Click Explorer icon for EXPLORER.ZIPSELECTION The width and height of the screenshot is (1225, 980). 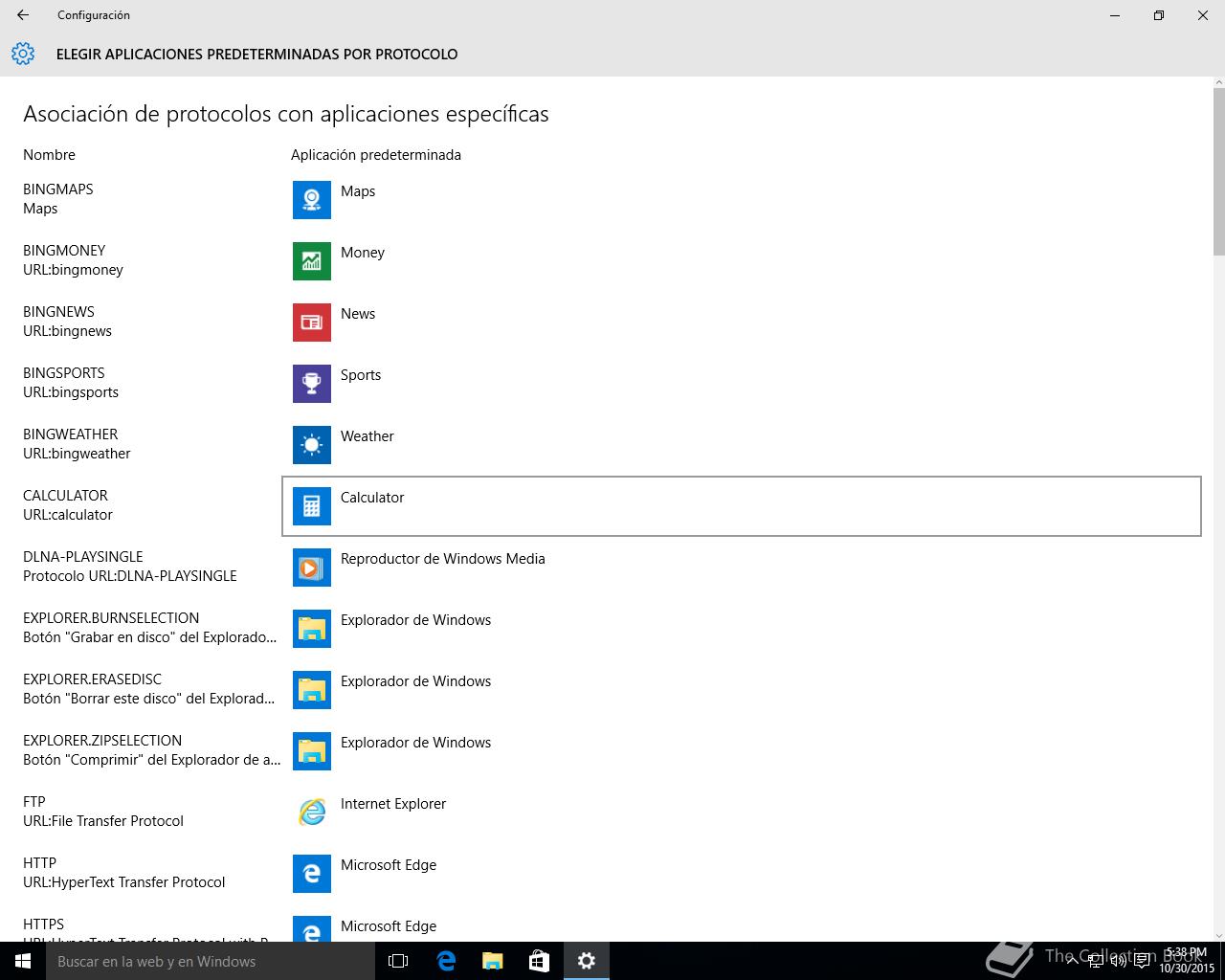coord(312,751)
